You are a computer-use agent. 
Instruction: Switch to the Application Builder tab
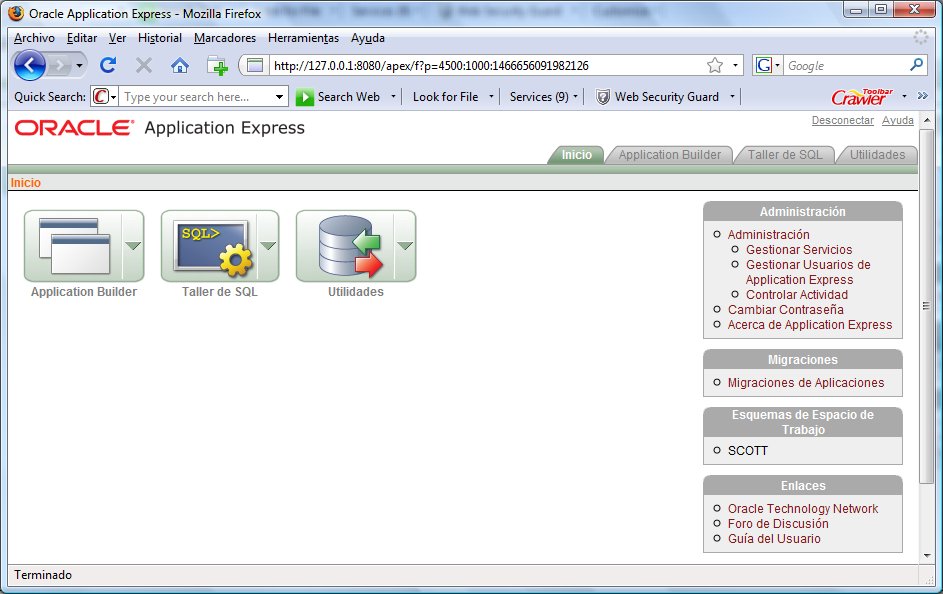click(669, 155)
